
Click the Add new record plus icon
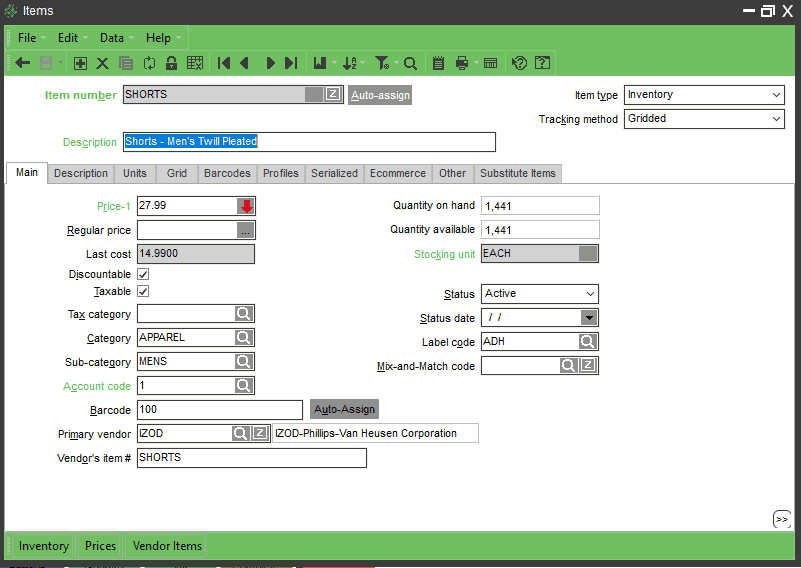(x=80, y=63)
